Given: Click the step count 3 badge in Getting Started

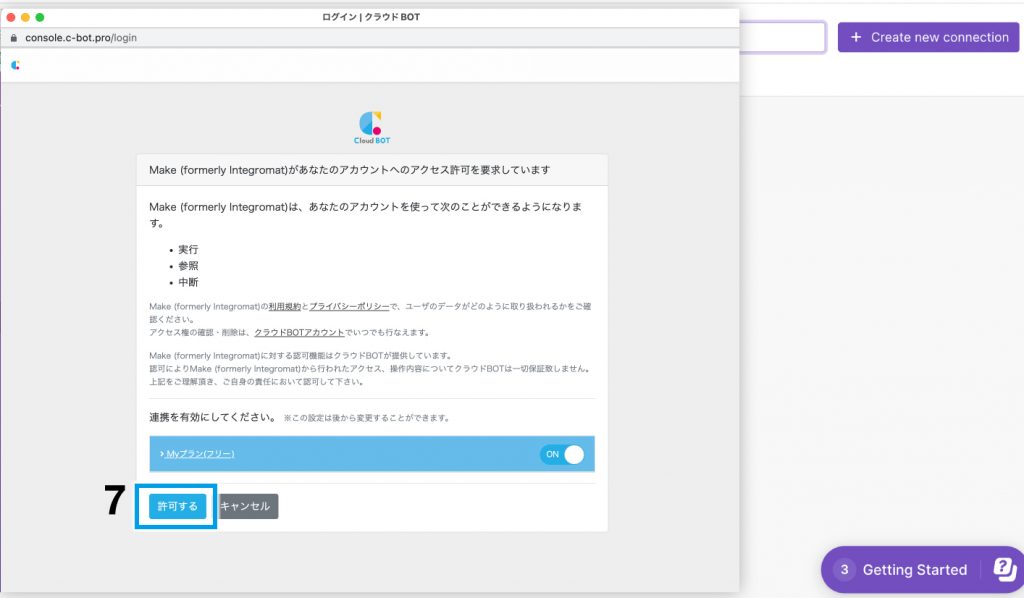Looking at the screenshot, I should click(844, 569).
